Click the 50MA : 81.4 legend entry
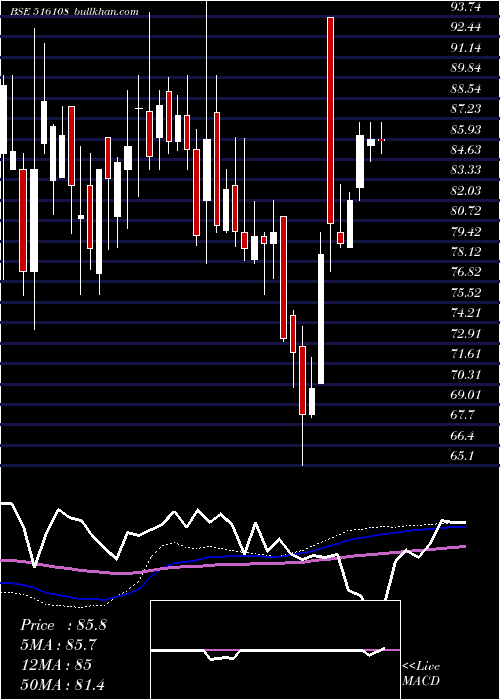 pyautogui.click(x=62, y=684)
